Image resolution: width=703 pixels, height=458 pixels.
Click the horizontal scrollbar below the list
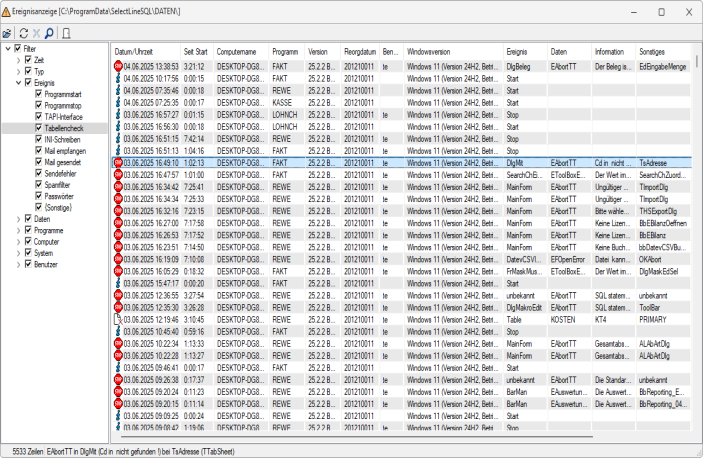(x=400, y=437)
